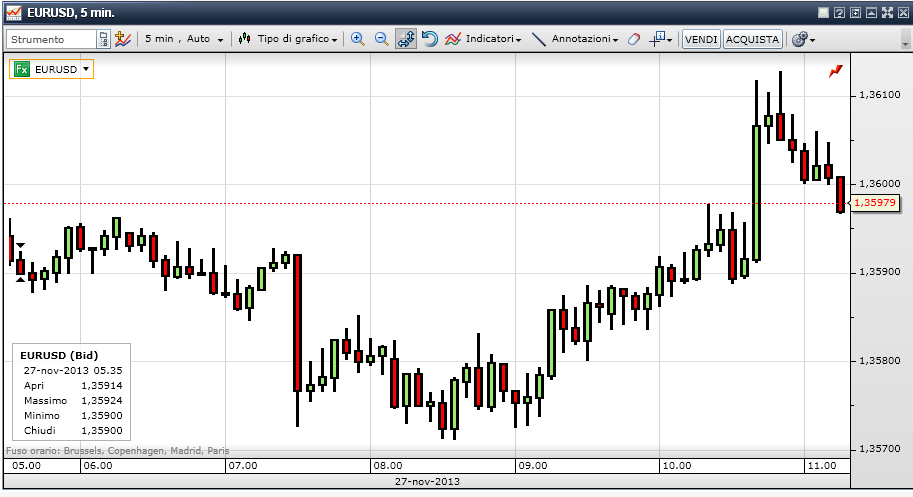Open the gear settings dropdown
Image resolution: width=913 pixels, height=497 pixels.
pyautogui.click(x=803, y=39)
